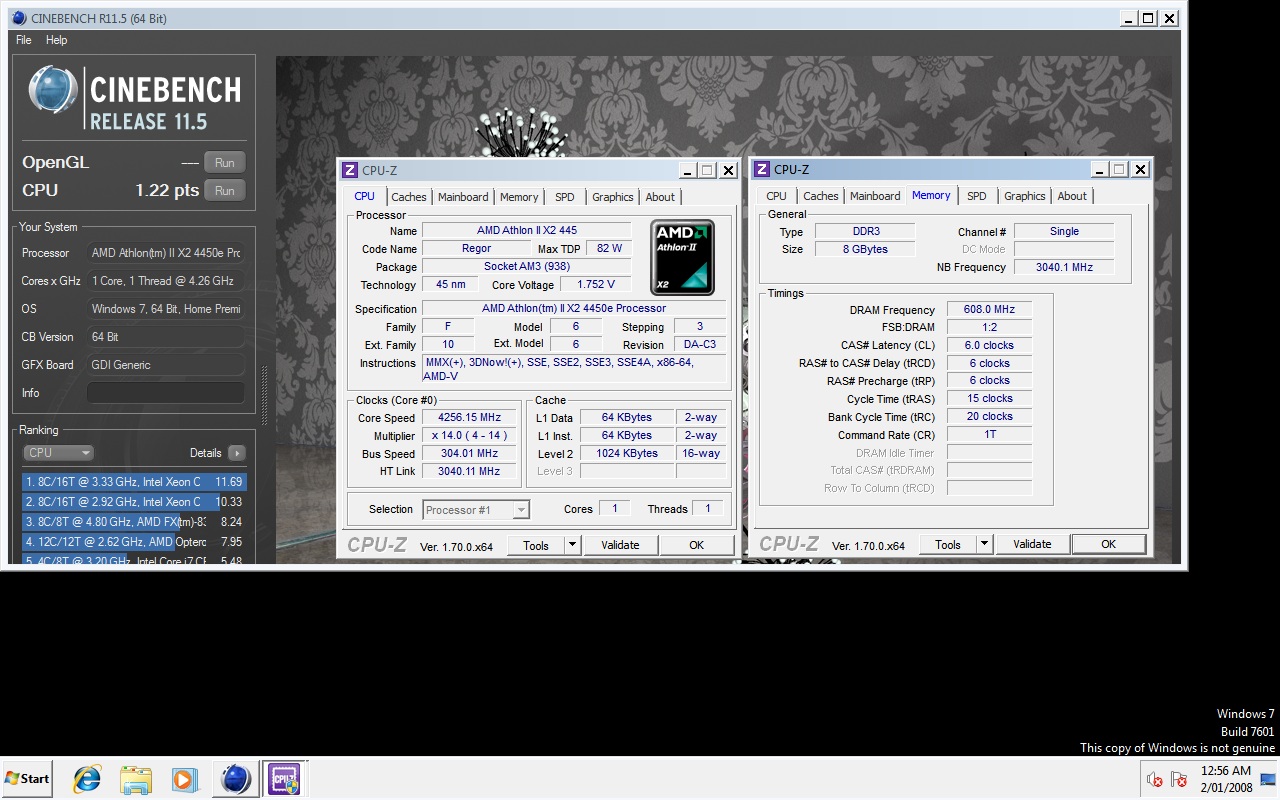This screenshot has height=800, width=1280.
Task: Launch Windows Media Player taskbar icon
Action: click(x=184, y=779)
